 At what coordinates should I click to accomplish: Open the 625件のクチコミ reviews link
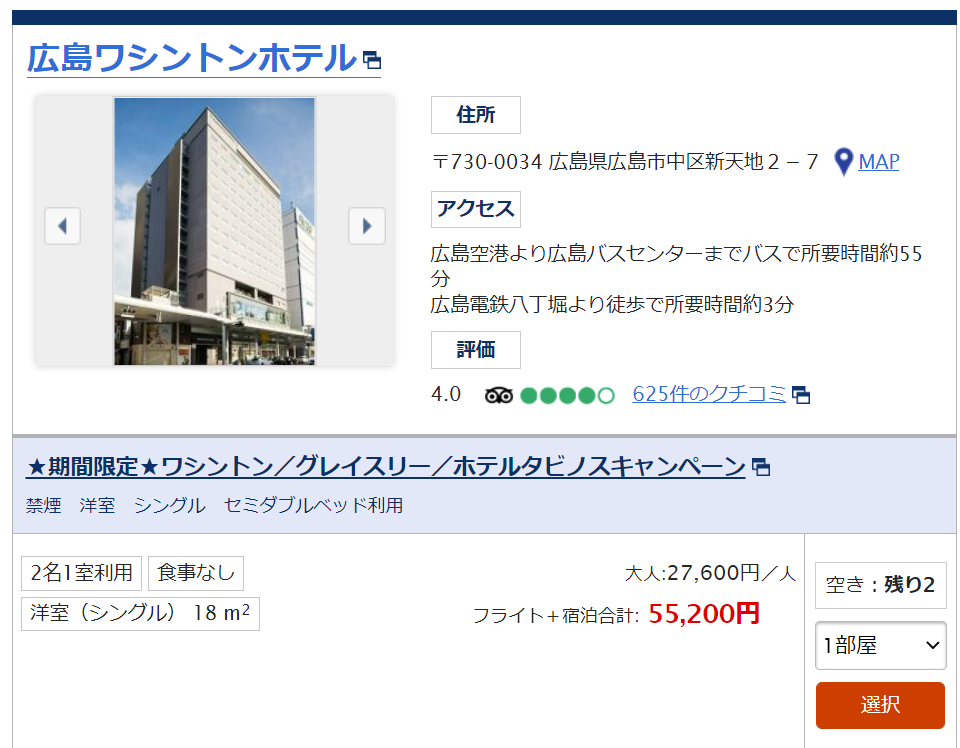click(x=709, y=394)
